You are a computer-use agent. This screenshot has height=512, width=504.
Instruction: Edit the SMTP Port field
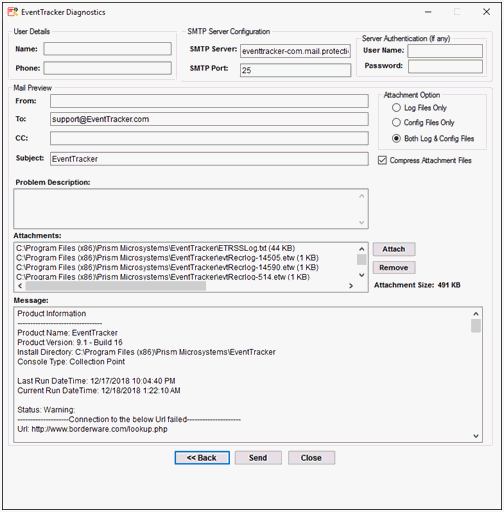tap(295, 70)
